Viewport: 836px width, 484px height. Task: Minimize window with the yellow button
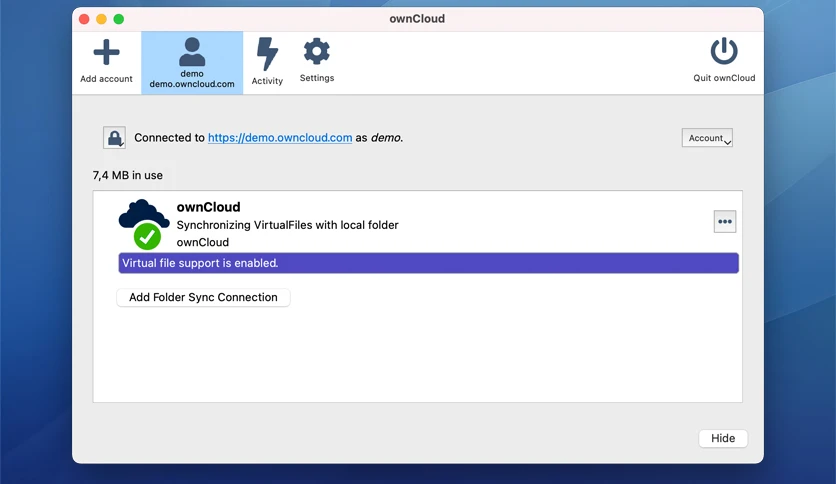click(101, 19)
